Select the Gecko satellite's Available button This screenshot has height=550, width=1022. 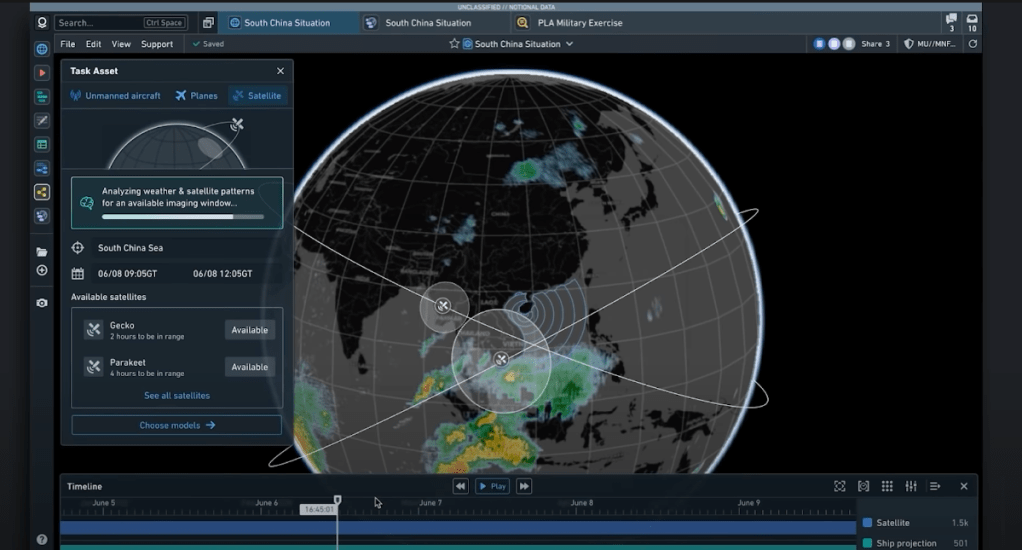249,330
